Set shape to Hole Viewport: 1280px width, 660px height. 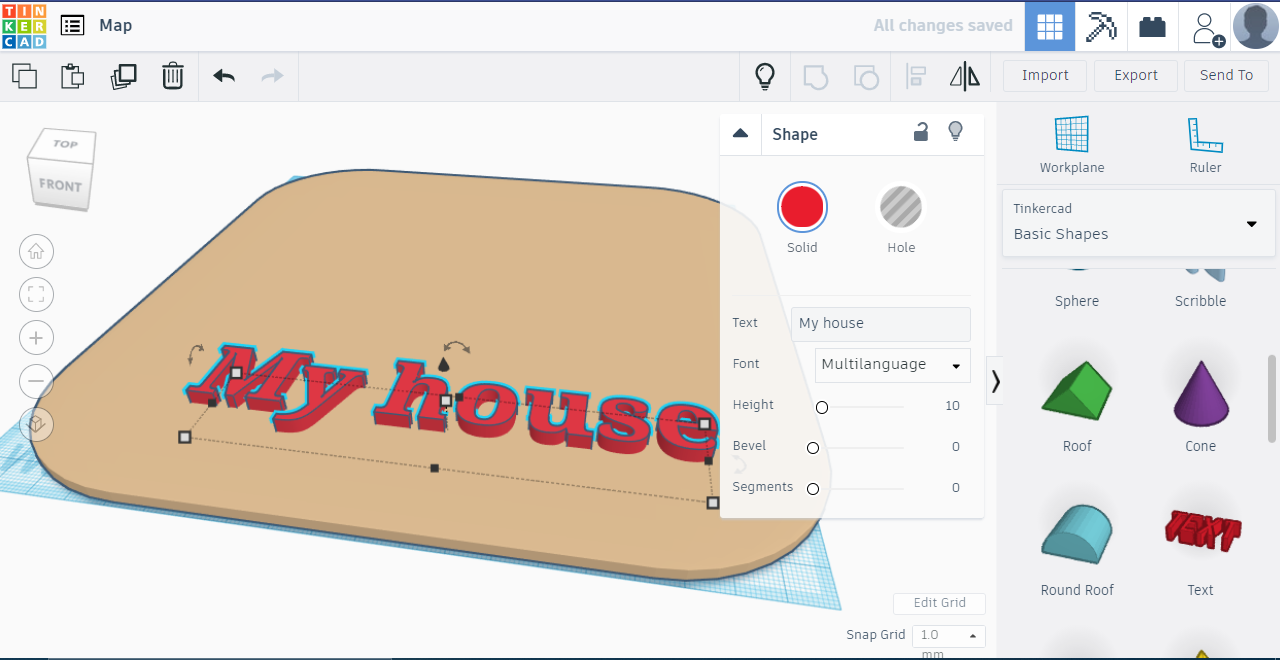point(901,208)
